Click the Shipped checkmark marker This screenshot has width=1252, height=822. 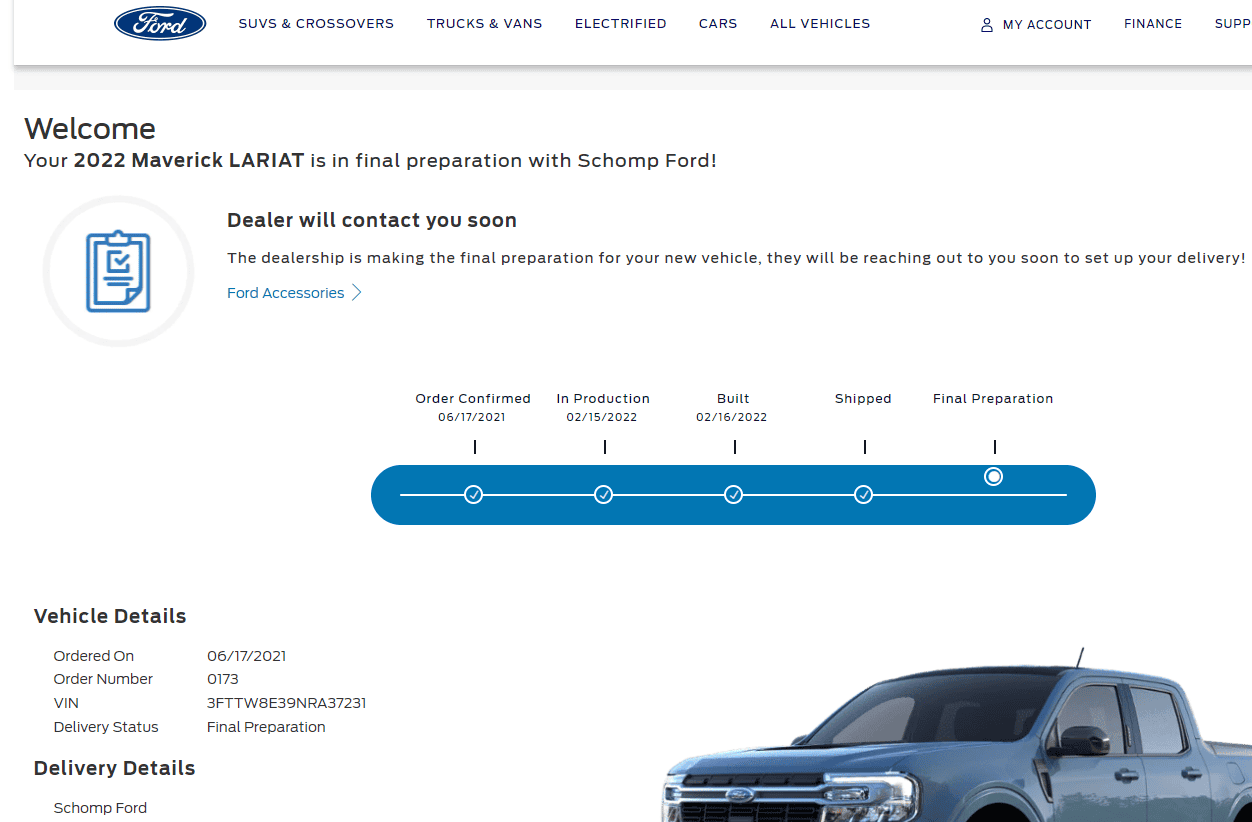point(864,495)
